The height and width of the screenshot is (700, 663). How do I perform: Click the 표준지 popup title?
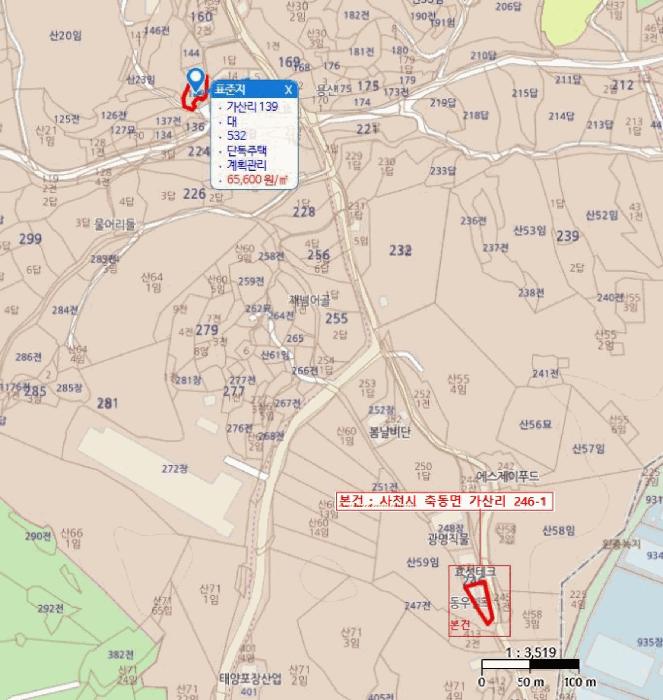pos(230,89)
